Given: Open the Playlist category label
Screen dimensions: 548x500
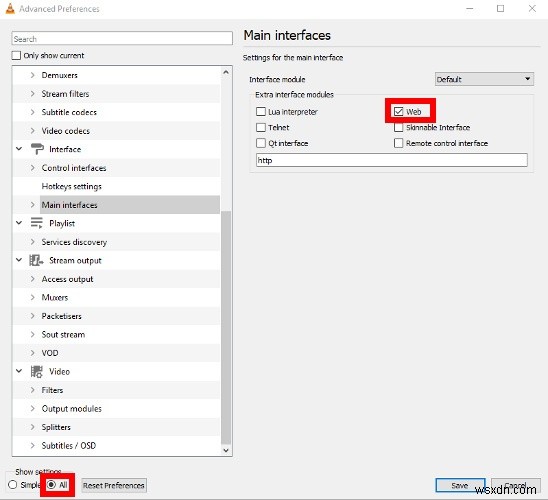Looking at the screenshot, I should tap(62, 223).
